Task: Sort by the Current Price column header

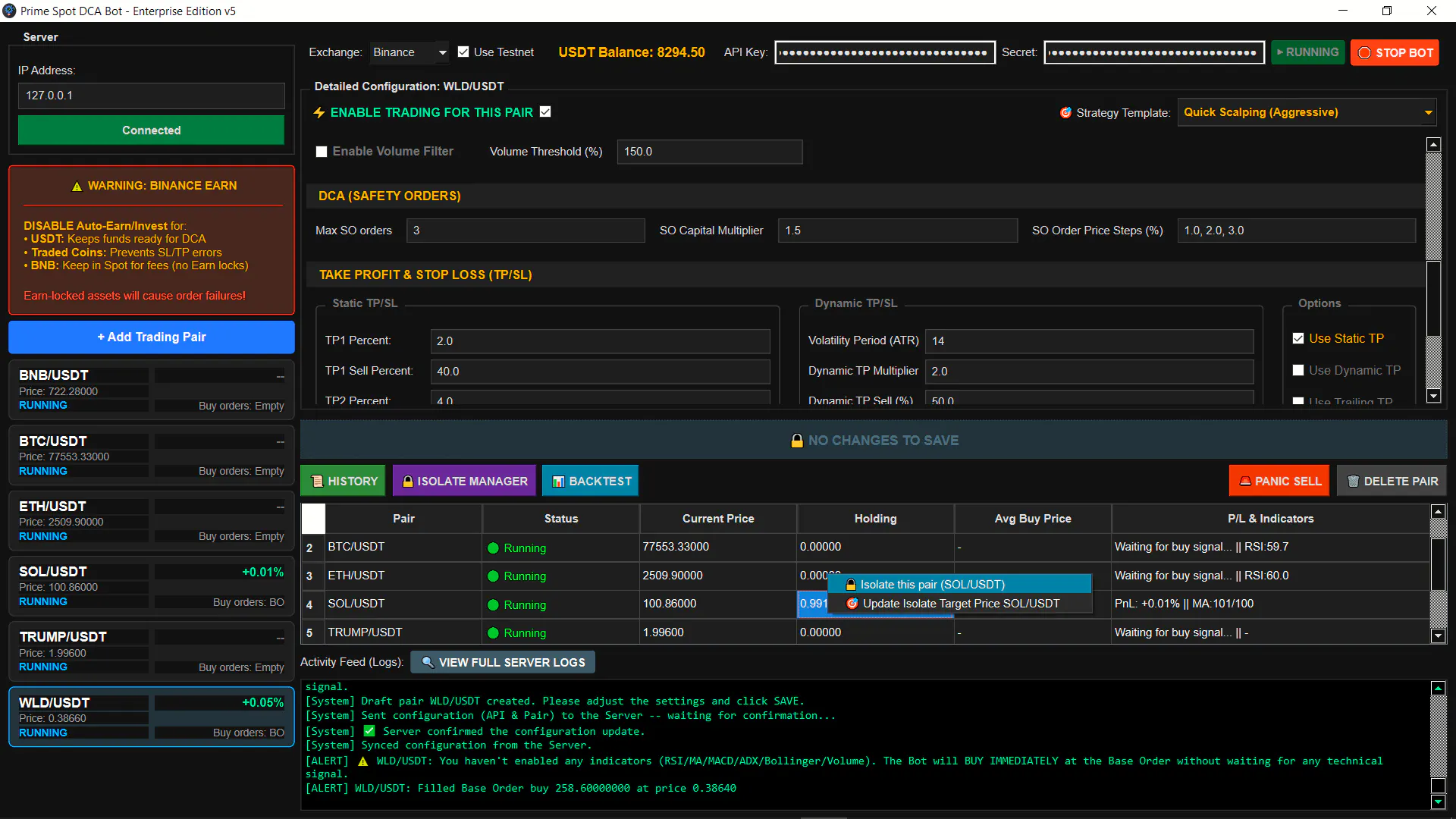Action: pos(718,519)
